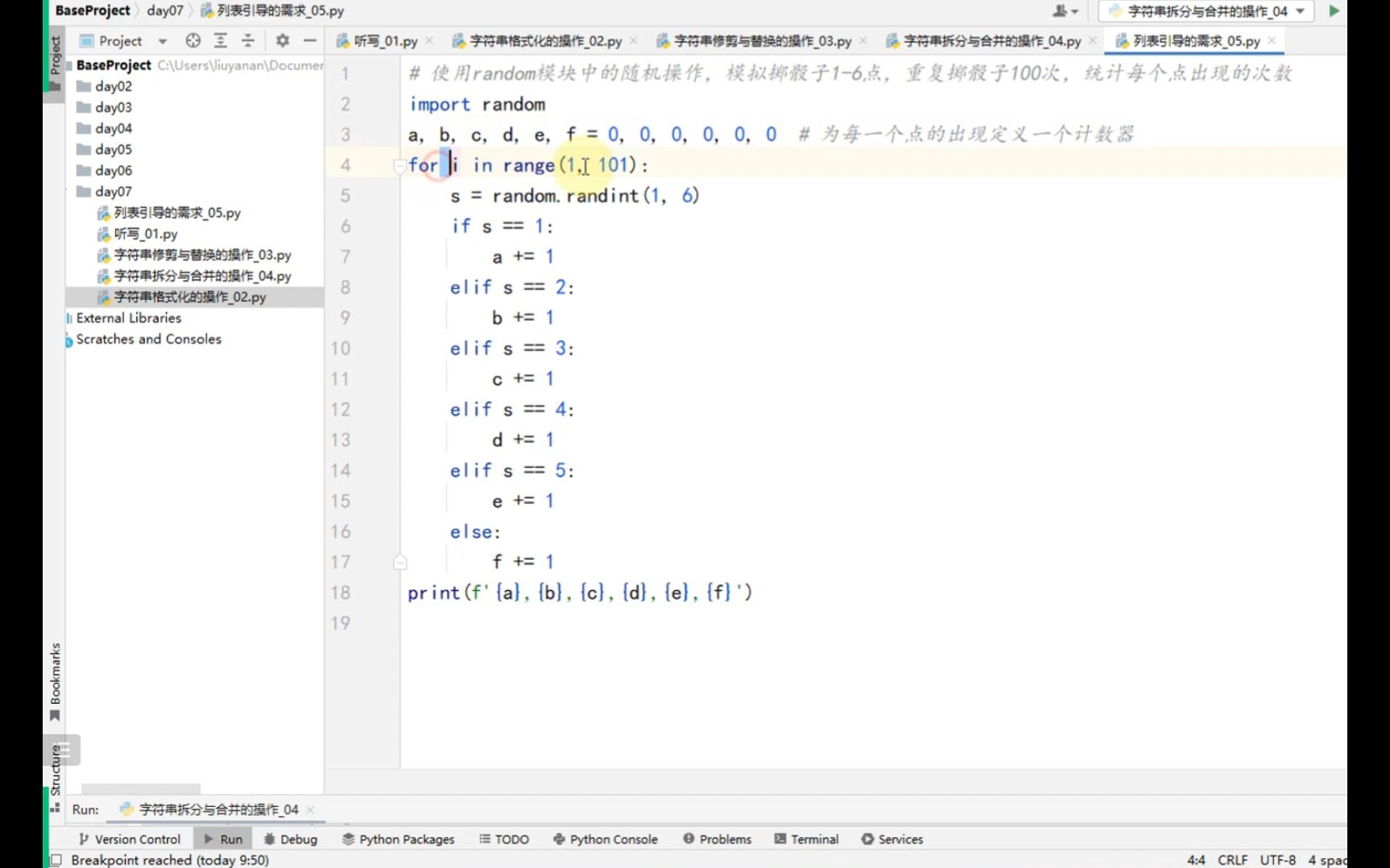Close the 列表引导的需求_05.py tab

[1272, 40]
